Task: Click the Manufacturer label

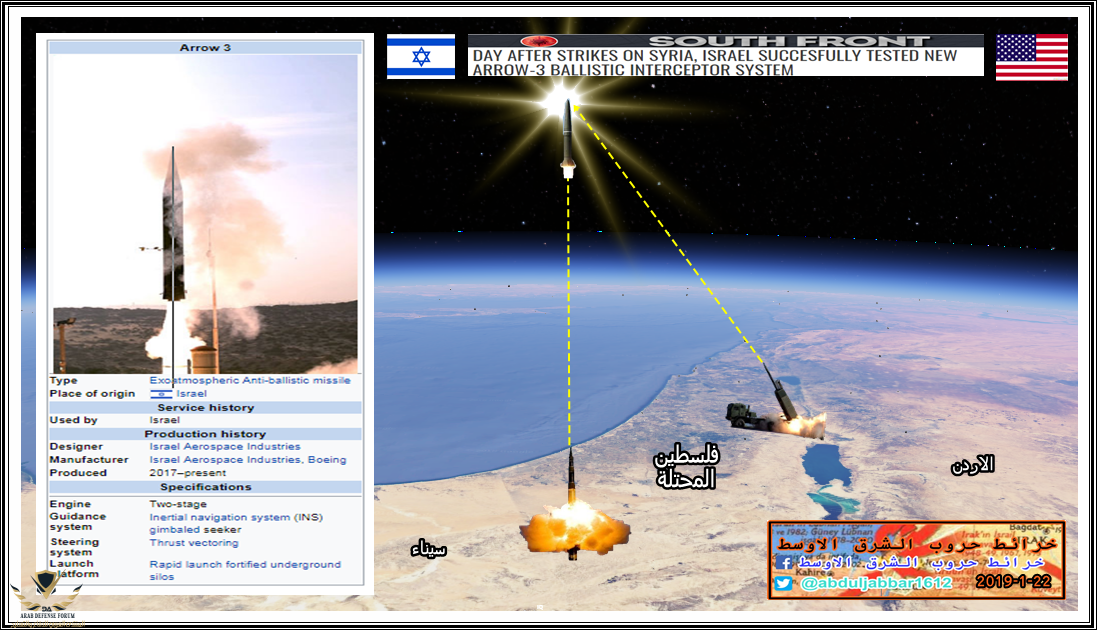Action: 89,460
